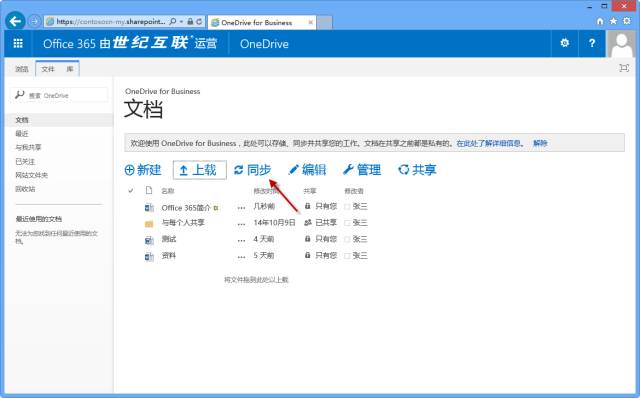Dismiss the welcome banner via 解除

click(540, 143)
